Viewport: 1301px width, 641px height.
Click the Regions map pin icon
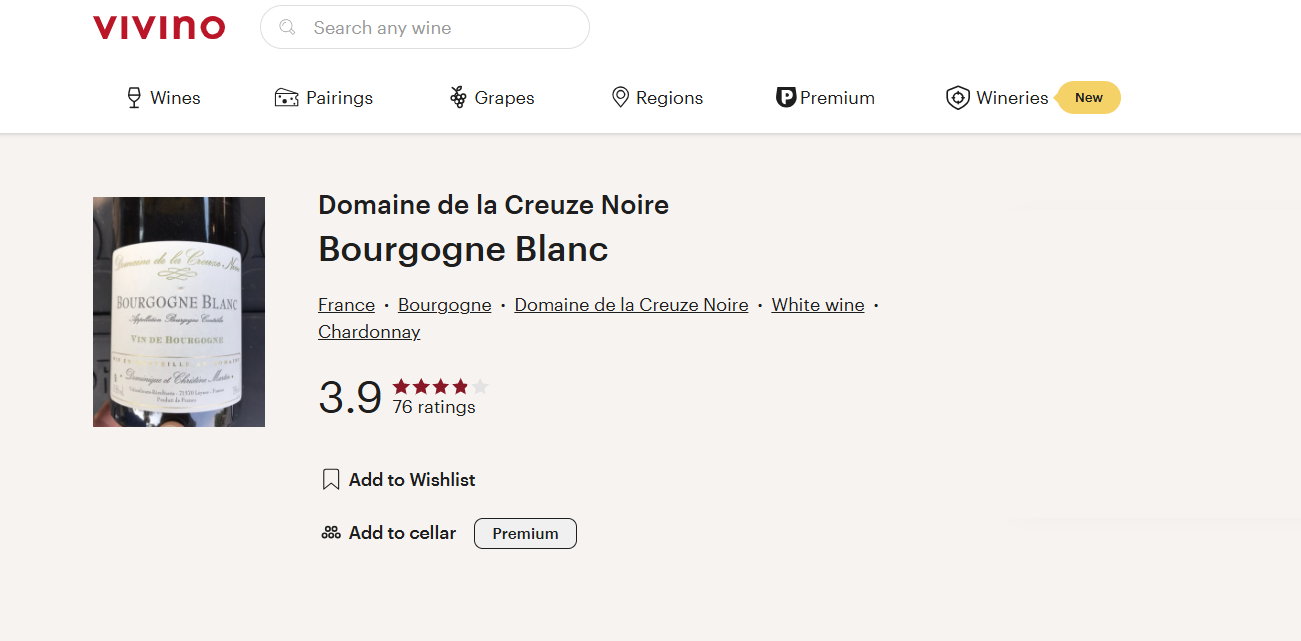[x=620, y=98]
